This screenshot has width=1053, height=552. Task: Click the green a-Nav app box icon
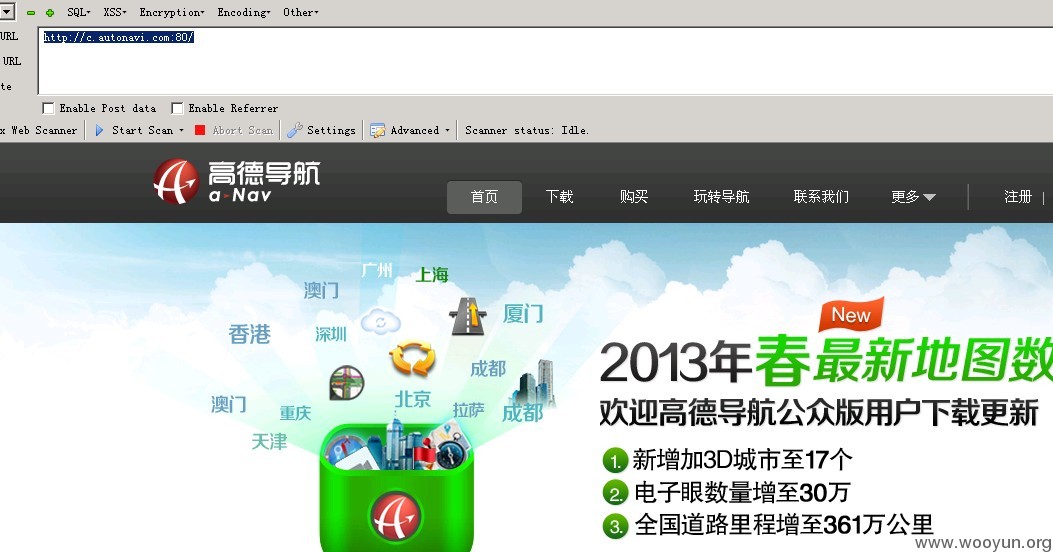coord(396,488)
